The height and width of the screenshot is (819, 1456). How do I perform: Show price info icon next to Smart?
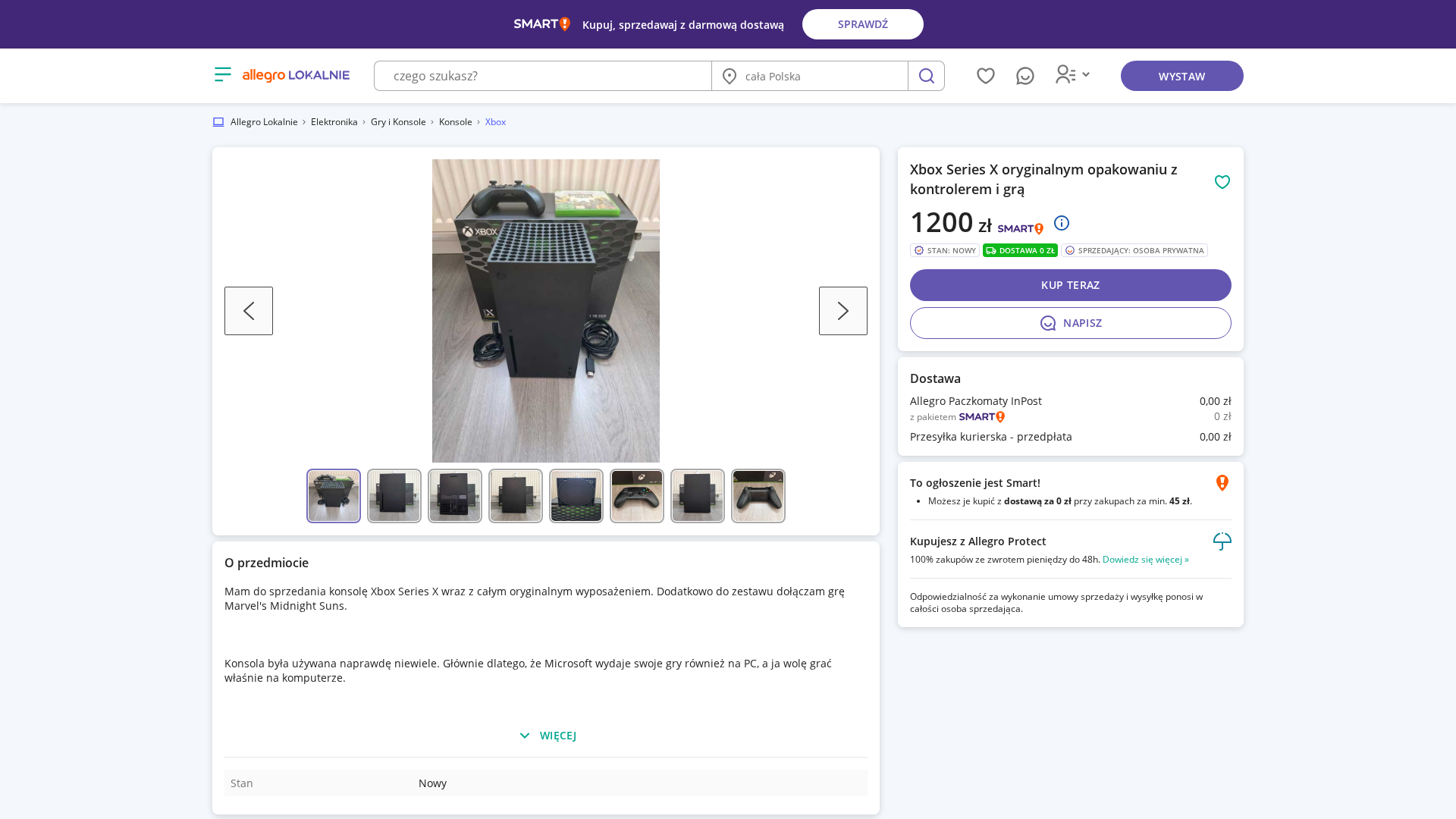pyautogui.click(x=1062, y=223)
